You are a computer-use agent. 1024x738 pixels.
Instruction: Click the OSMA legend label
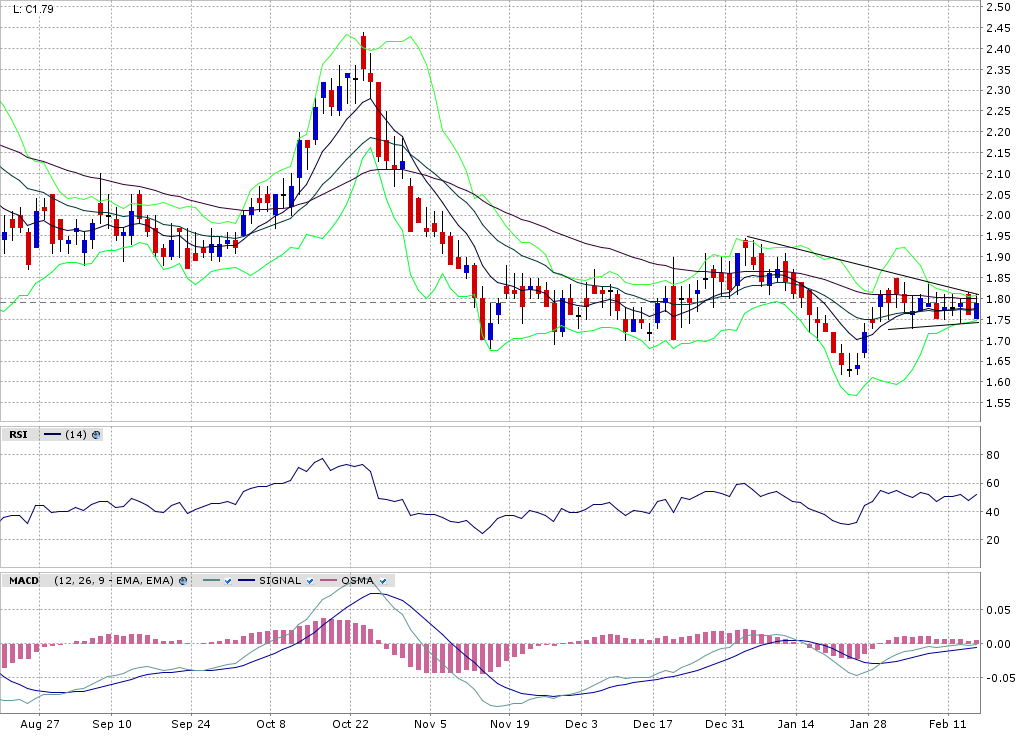[x=356, y=580]
